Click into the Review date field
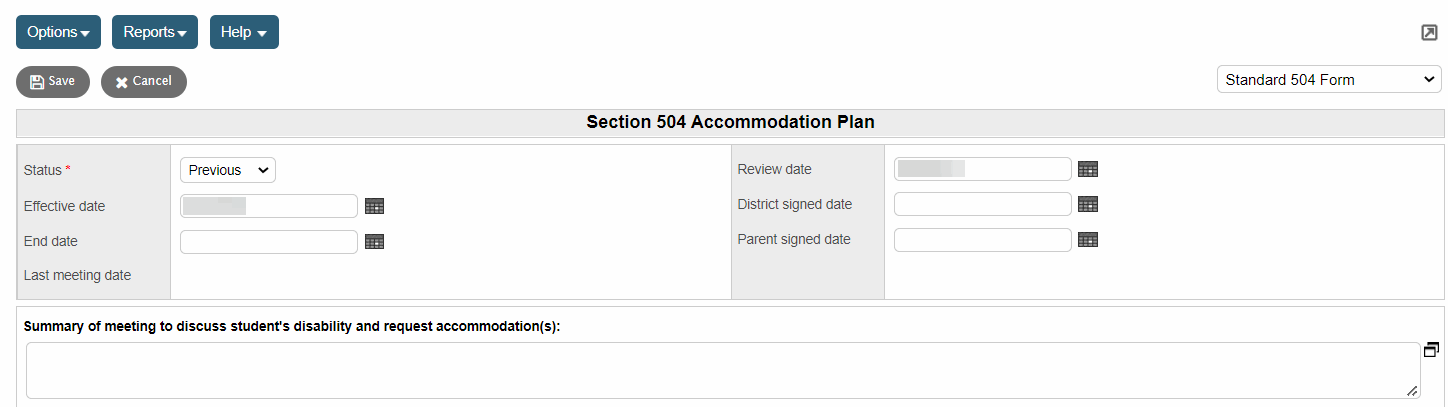Screen dimensions: 1448x407 (982, 169)
